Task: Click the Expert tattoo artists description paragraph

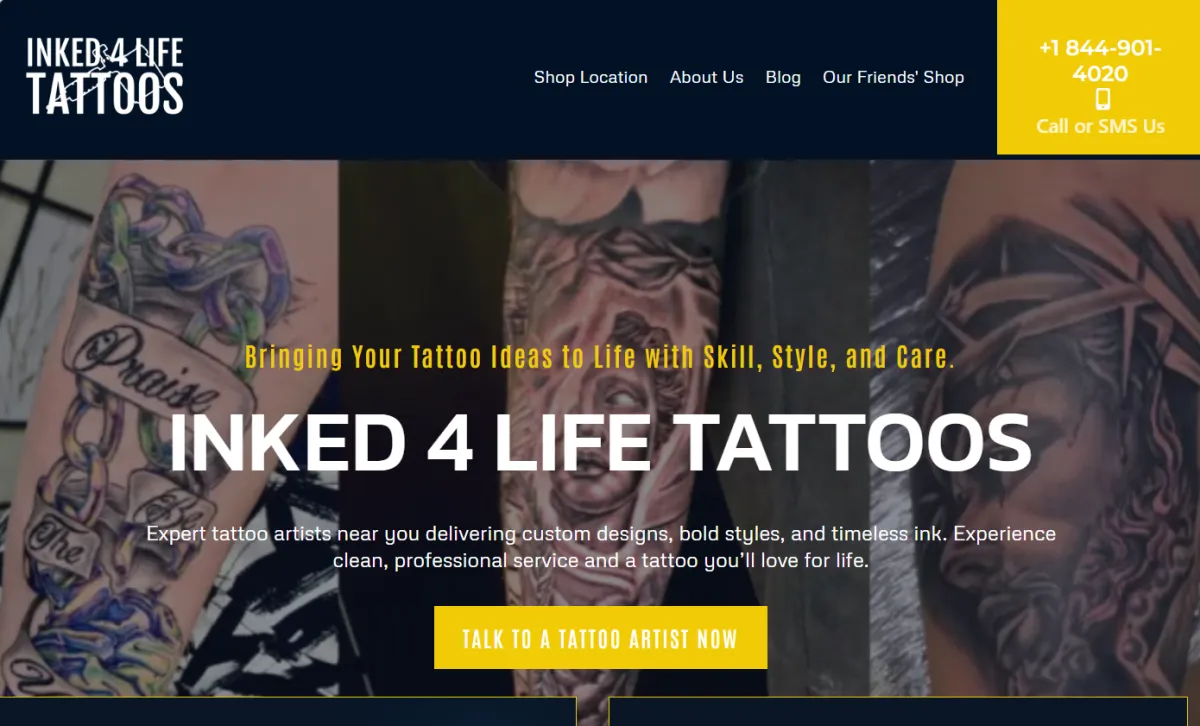Action: coord(600,547)
